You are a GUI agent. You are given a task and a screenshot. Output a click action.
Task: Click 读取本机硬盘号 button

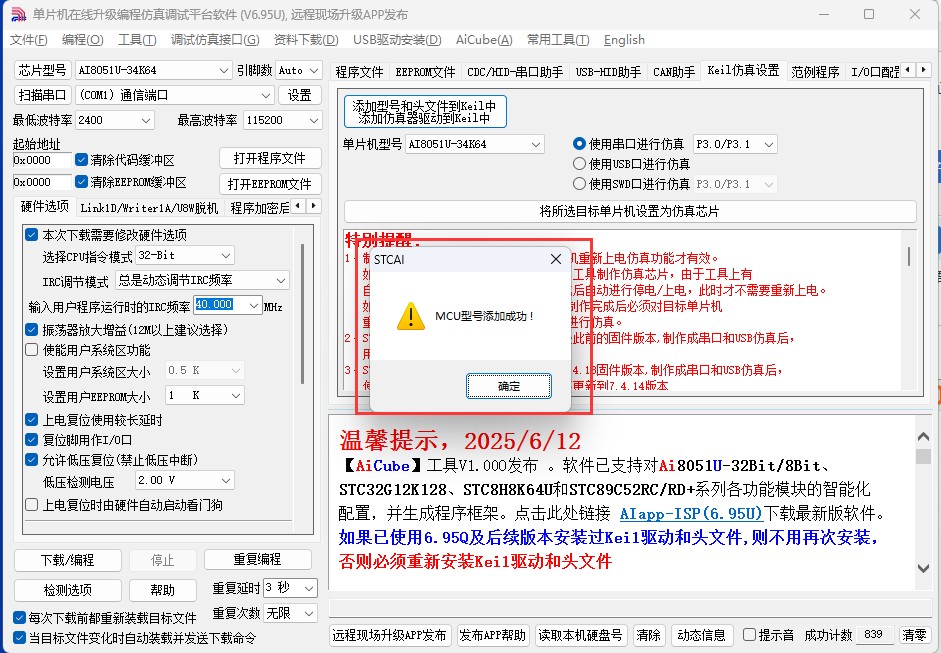[580, 635]
